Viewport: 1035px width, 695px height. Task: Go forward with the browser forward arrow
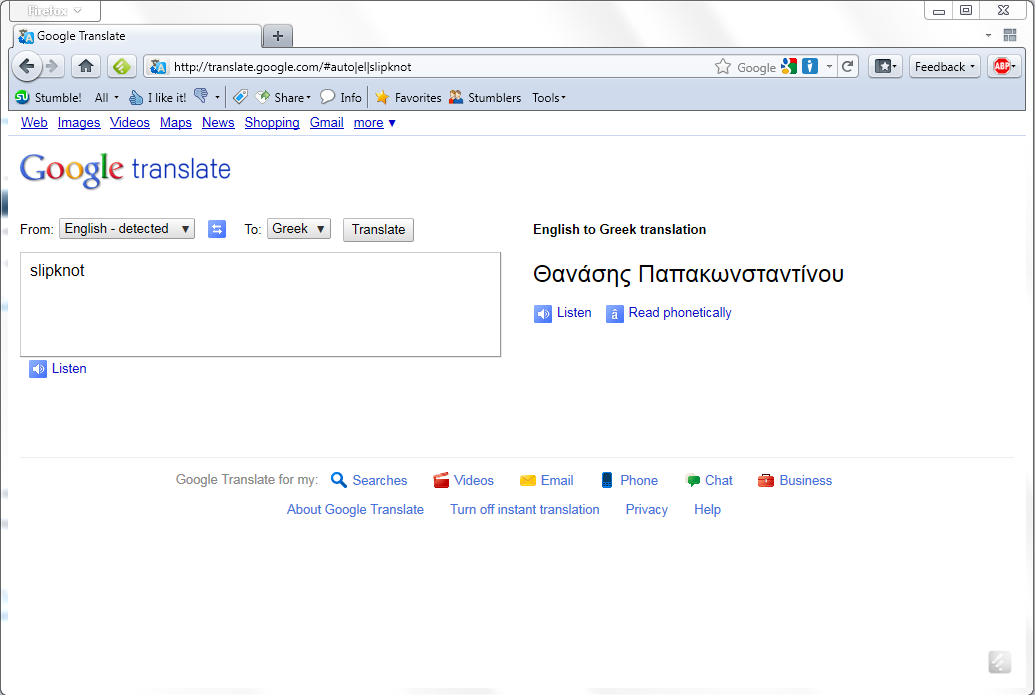pyautogui.click(x=52, y=66)
